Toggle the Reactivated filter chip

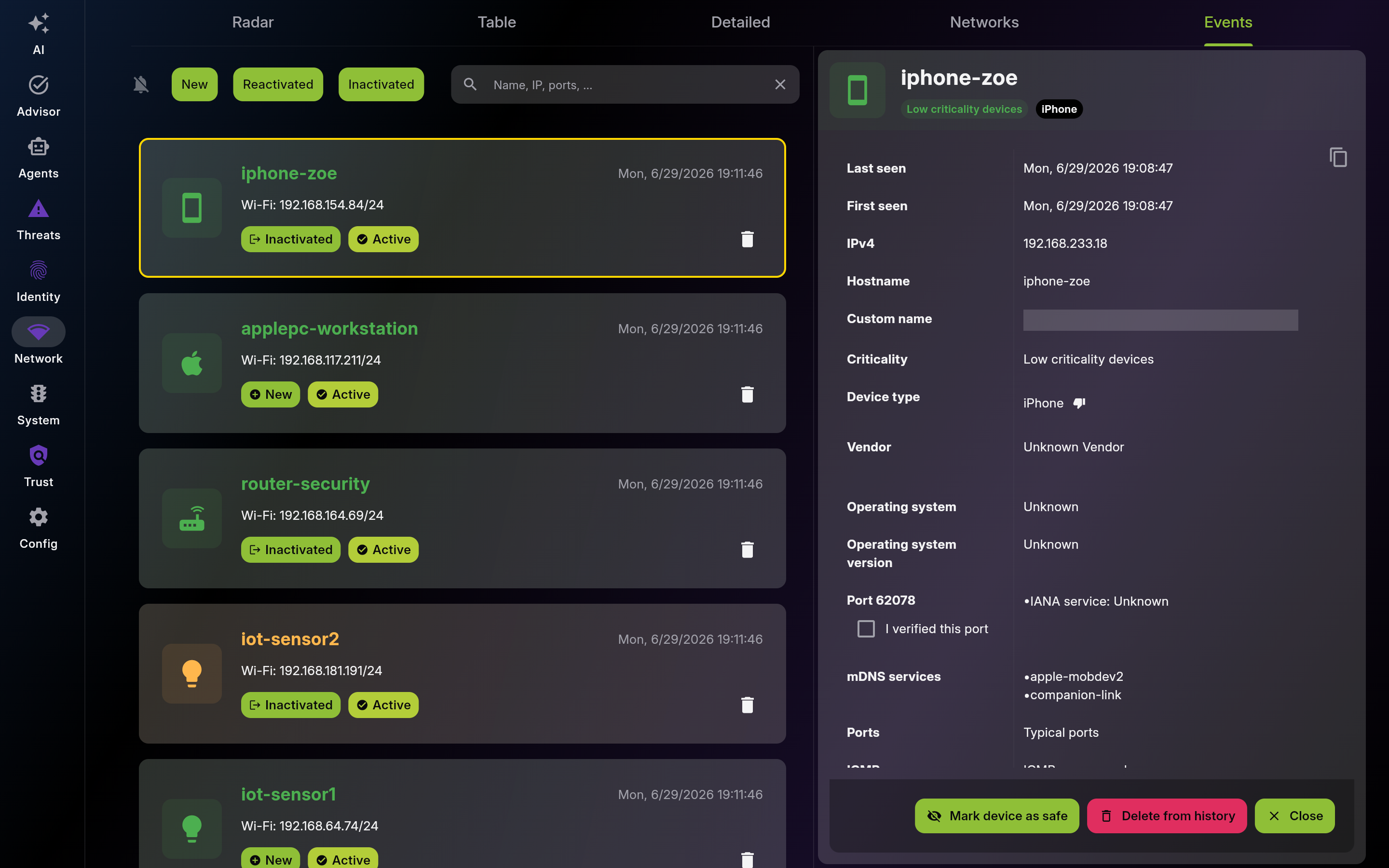(x=278, y=84)
